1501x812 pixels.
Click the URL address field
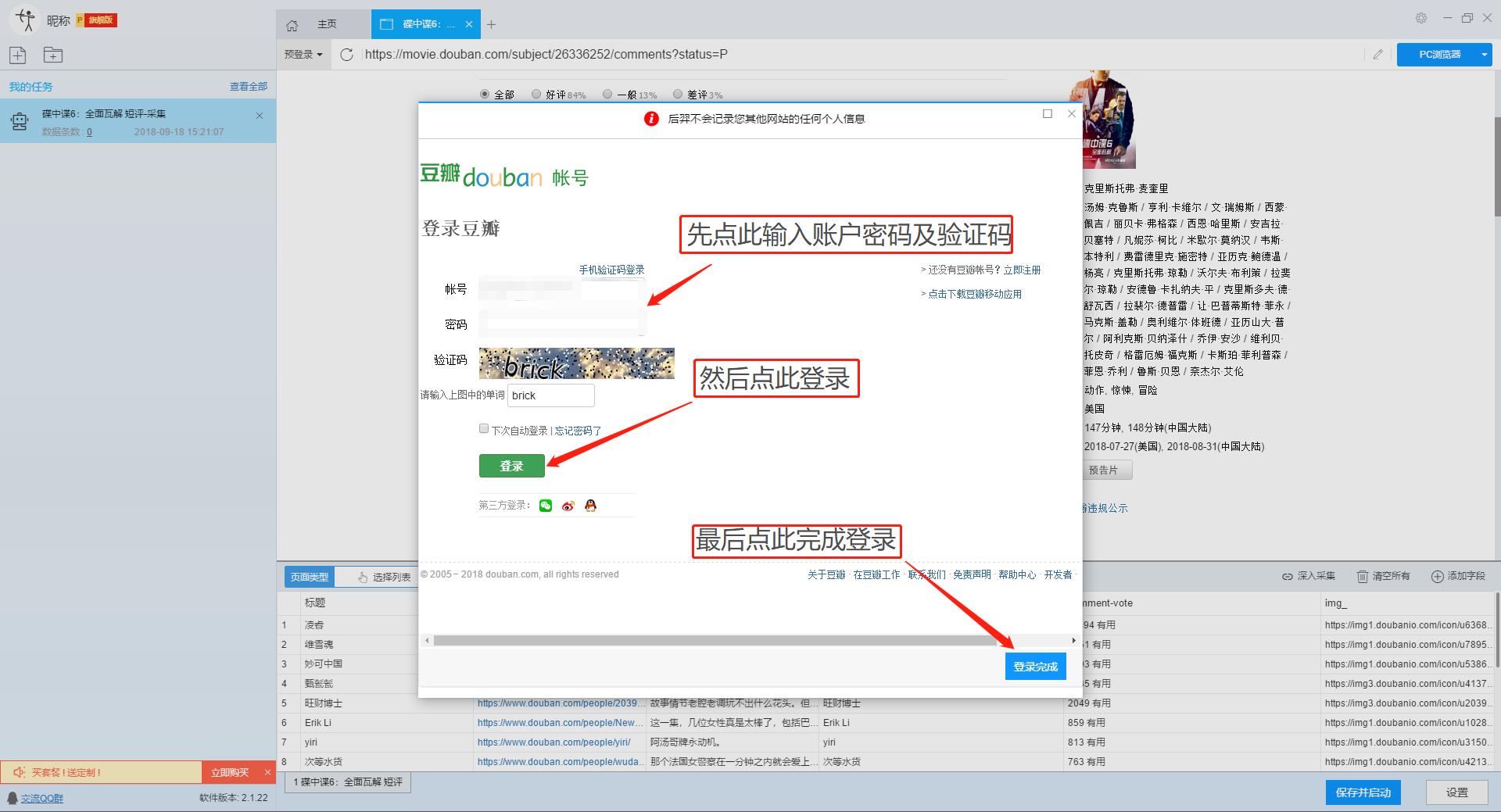tap(860, 54)
